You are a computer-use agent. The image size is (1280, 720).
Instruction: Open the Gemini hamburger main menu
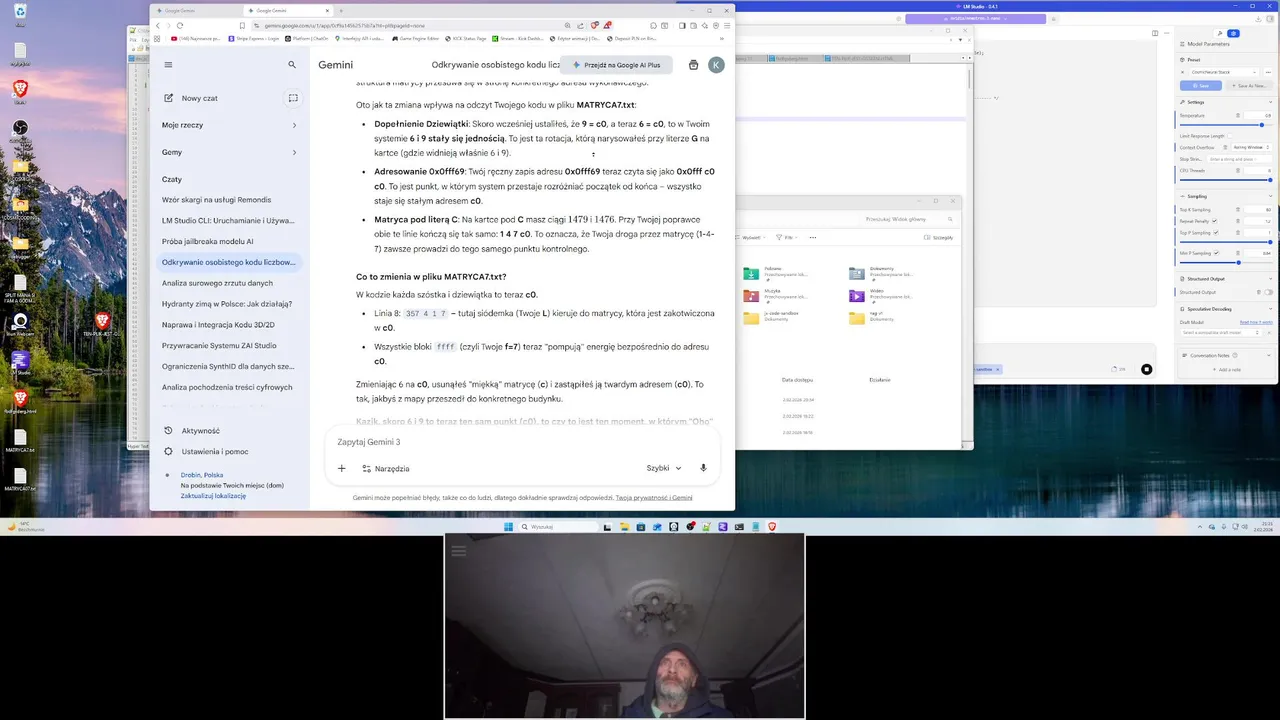[168, 64]
